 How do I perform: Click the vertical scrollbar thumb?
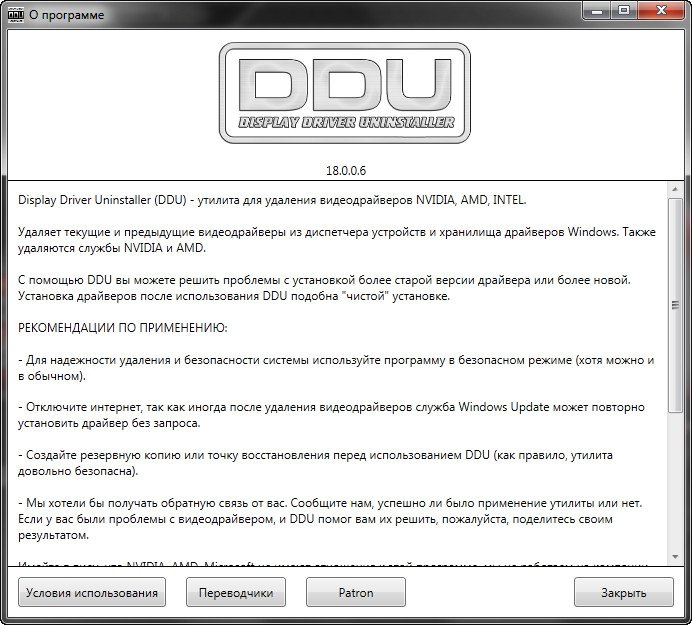click(676, 305)
